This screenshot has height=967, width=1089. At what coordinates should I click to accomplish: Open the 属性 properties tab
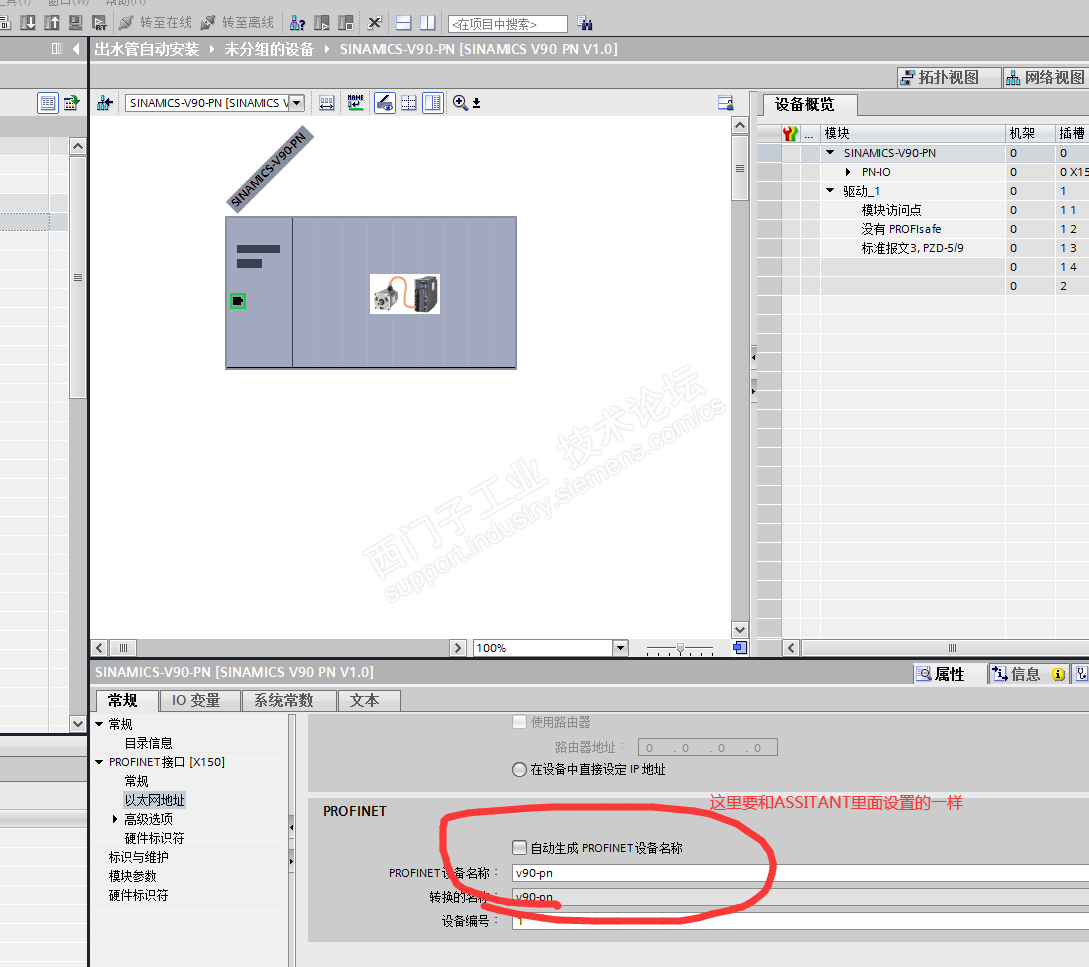tap(949, 674)
